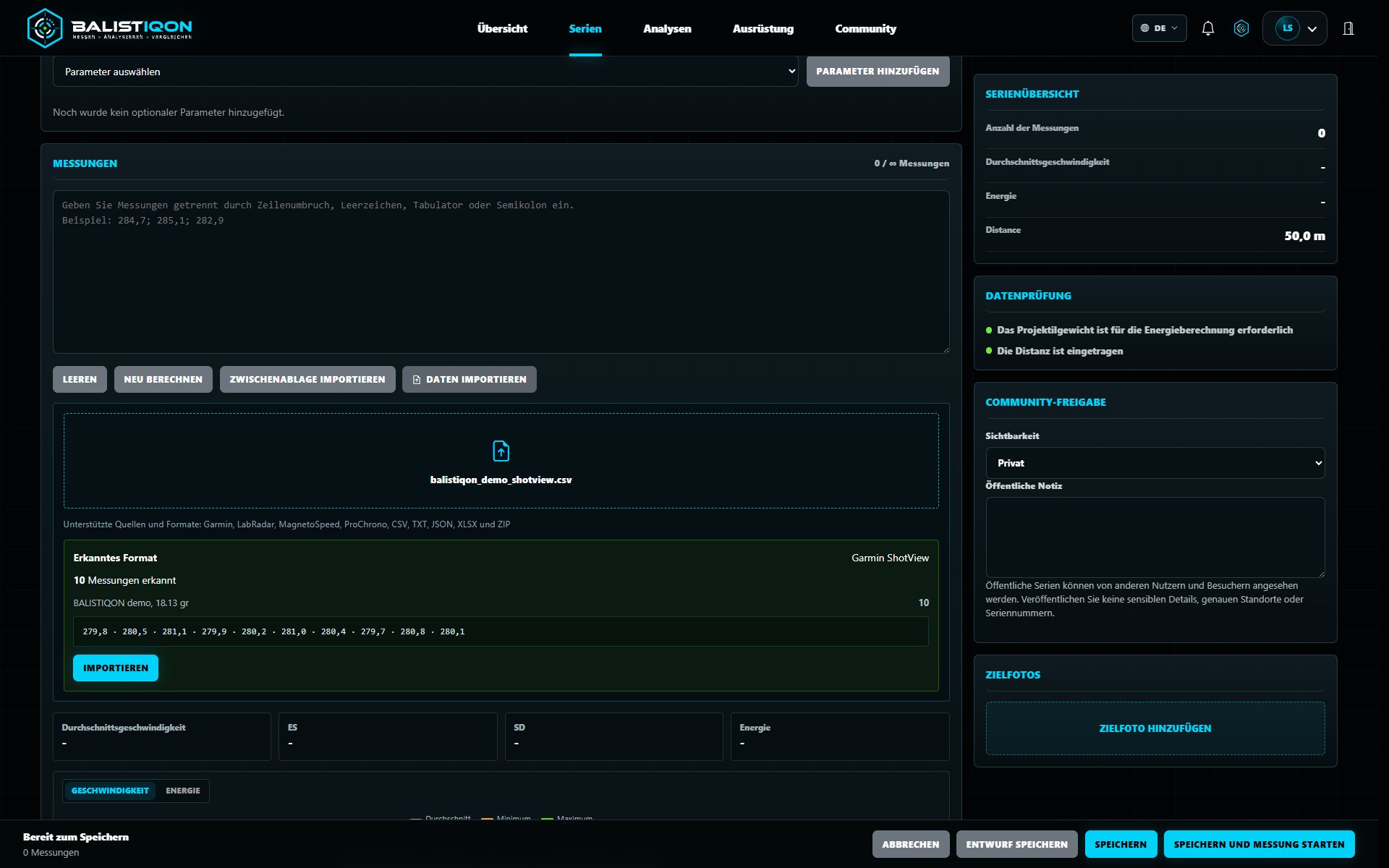Click the document icon on Daten importieren
The image size is (1389, 868).
coord(417,380)
